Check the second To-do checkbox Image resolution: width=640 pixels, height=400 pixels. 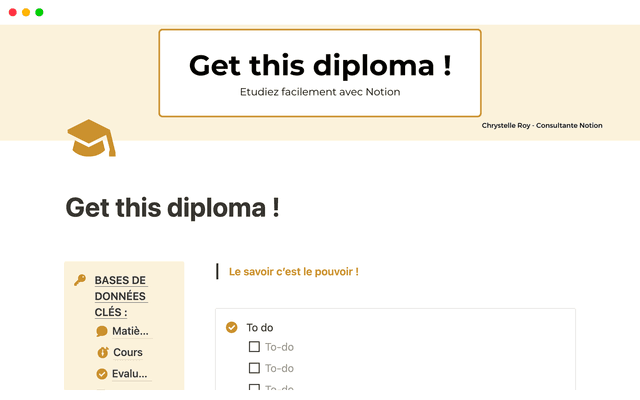point(254,368)
